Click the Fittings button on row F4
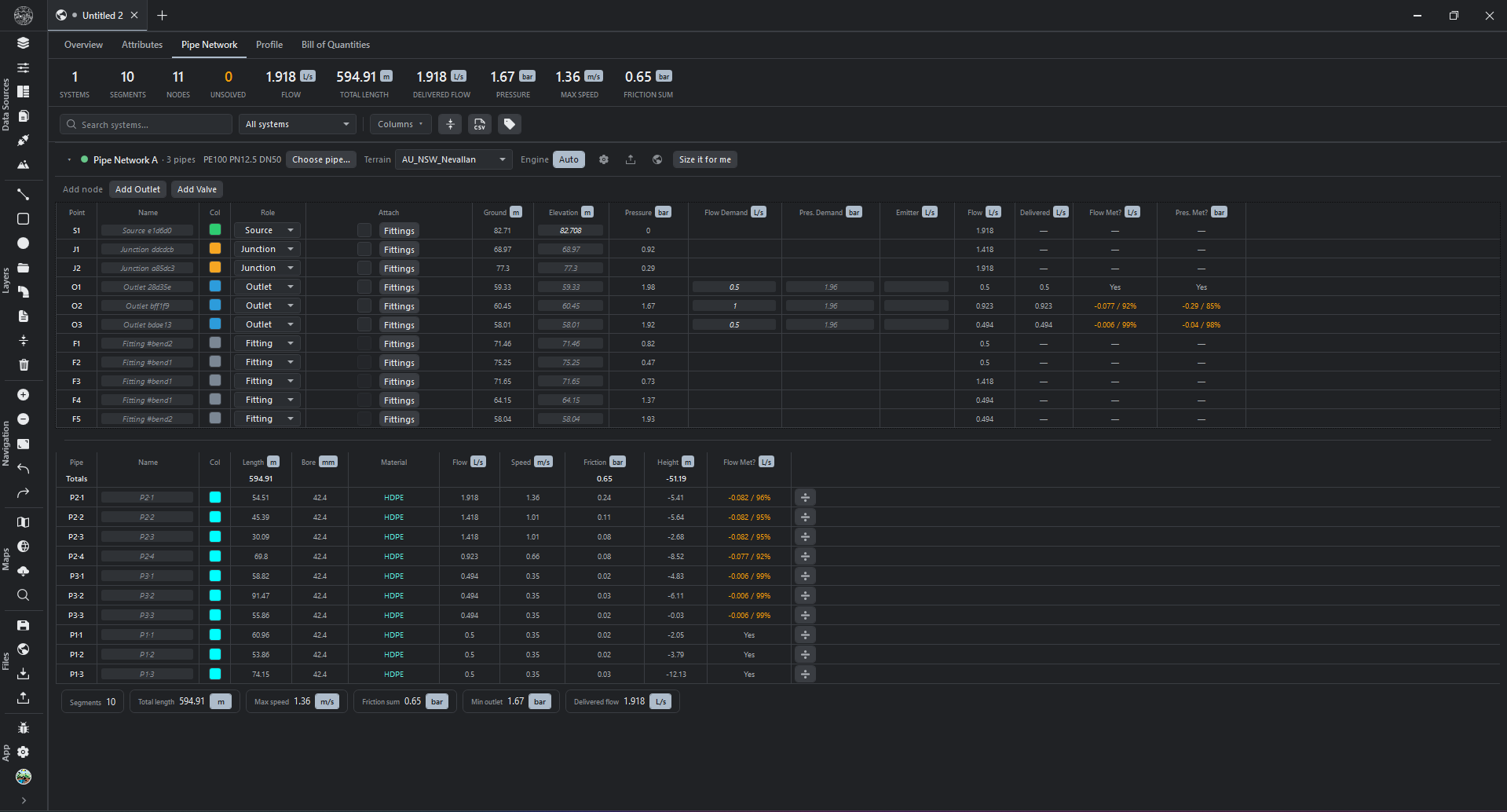The height and width of the screenshot is (812, 1507). 399,401
